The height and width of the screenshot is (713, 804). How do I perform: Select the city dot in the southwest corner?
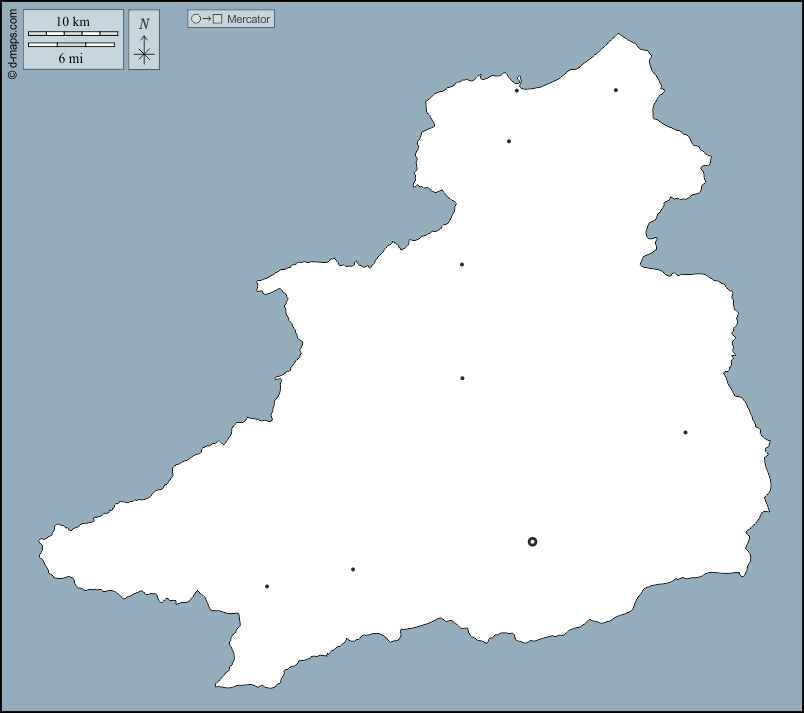click(266, 584)
